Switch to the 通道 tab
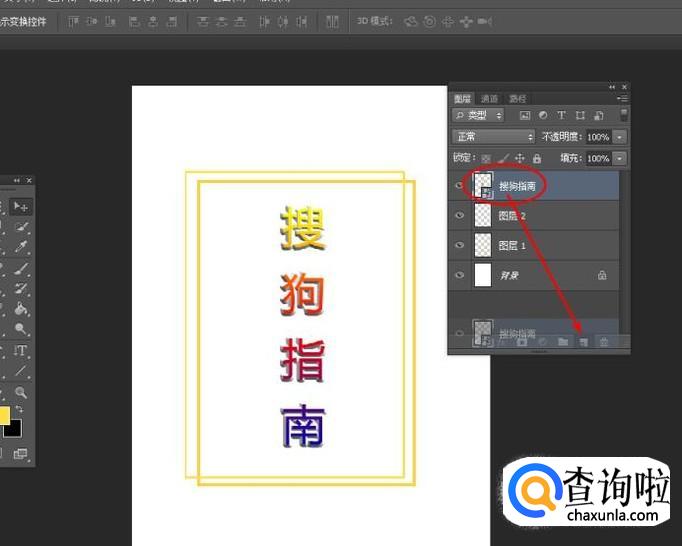 pos(489,99)
